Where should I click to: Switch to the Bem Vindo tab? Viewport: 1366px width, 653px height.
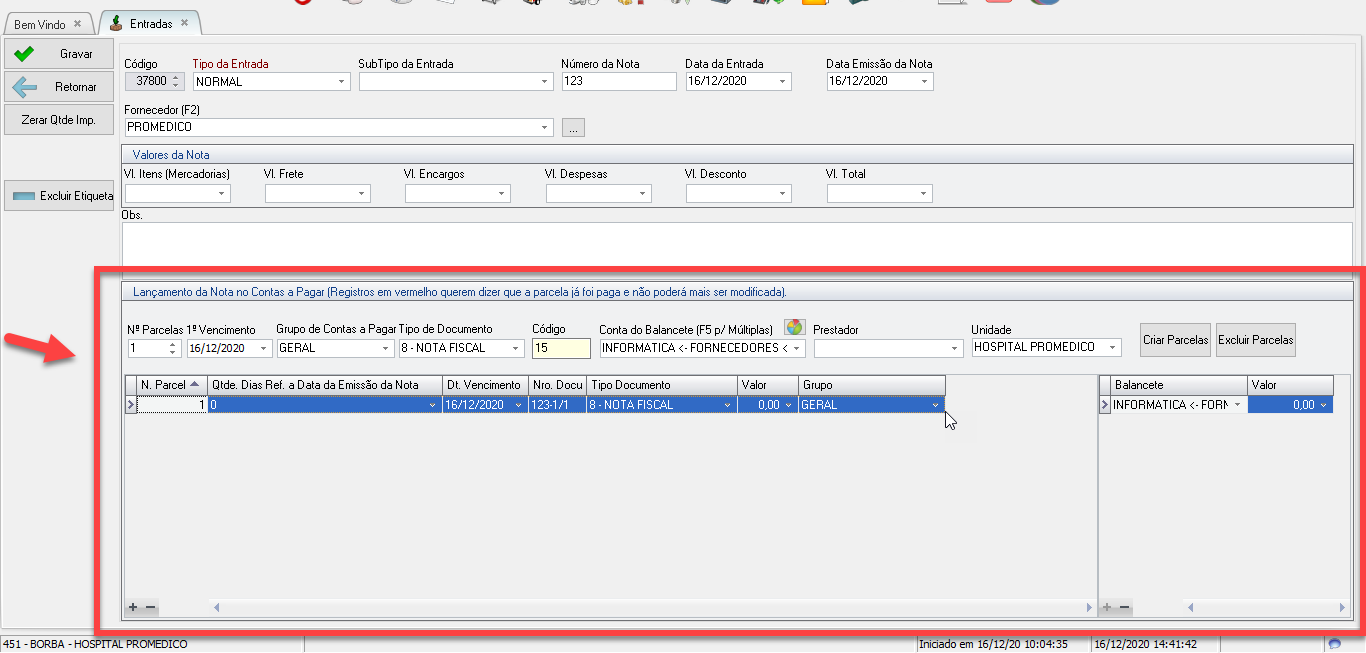[x=40, y=24]
